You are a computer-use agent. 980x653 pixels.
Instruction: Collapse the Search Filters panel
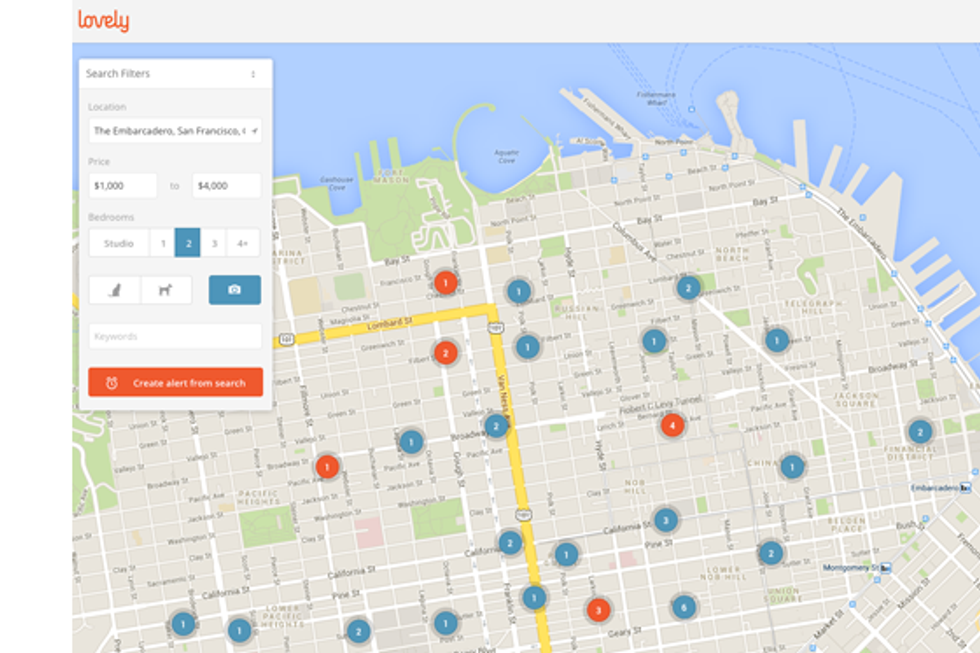click(x=253, y=74)
